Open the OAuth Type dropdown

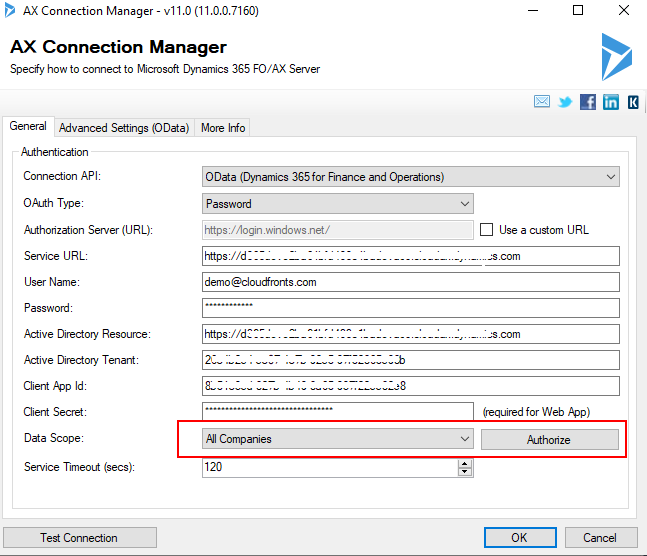(x=338, y=203)
